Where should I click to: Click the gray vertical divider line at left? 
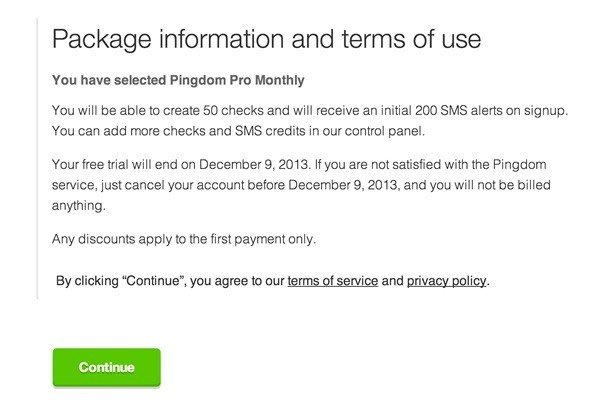coord(37,158)
